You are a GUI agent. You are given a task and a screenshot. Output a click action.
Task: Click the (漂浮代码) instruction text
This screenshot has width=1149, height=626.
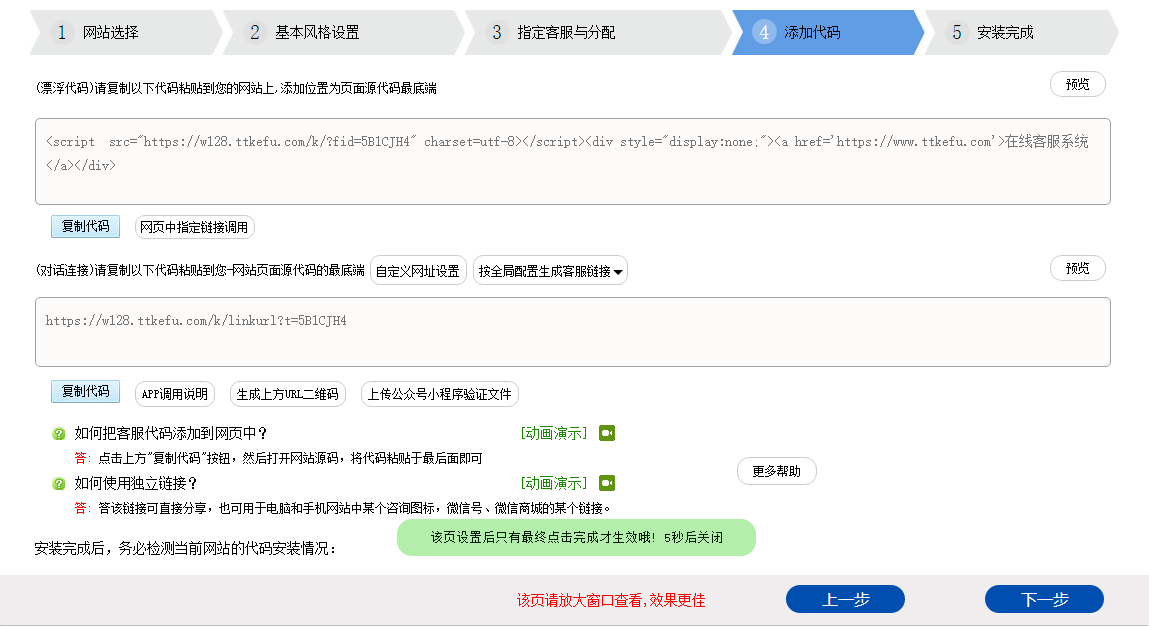pos(236,88)
